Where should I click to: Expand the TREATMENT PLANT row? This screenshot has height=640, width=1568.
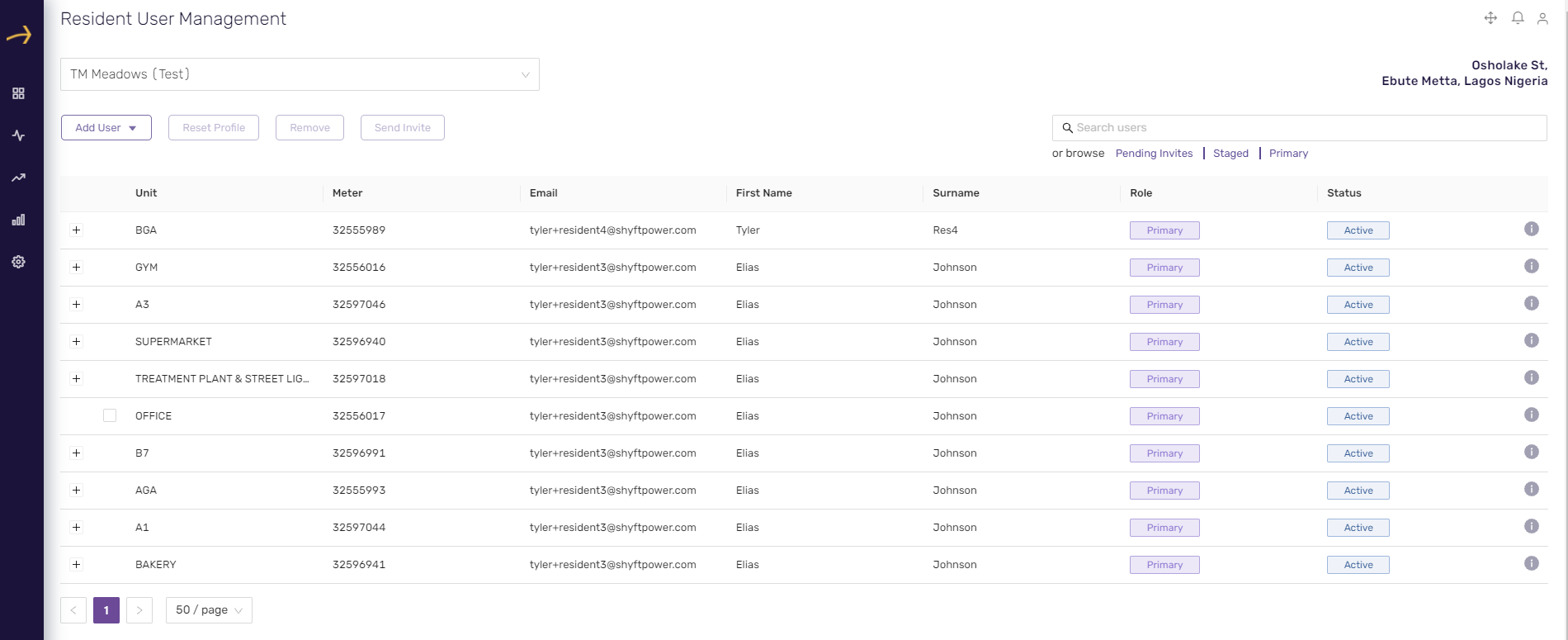[x=76, y=378]
